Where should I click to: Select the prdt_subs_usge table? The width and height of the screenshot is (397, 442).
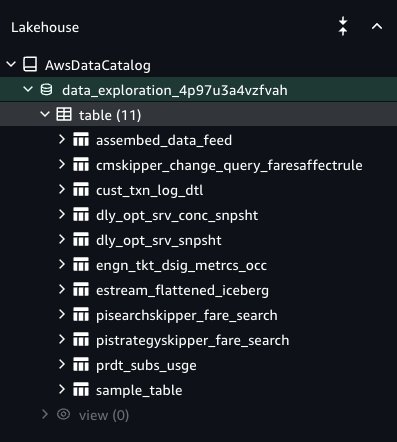(146, 365)
